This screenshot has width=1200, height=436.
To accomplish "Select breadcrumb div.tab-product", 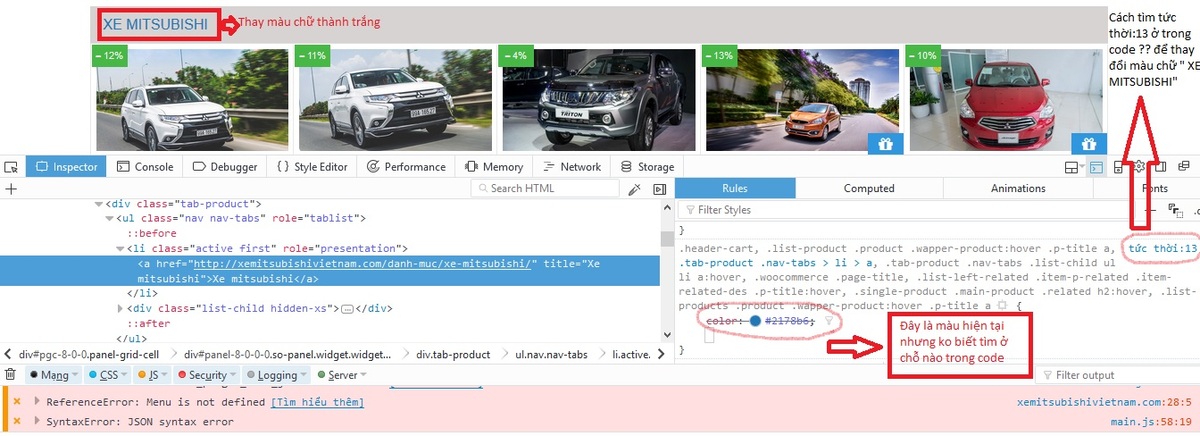I will [x=453, y=354].
